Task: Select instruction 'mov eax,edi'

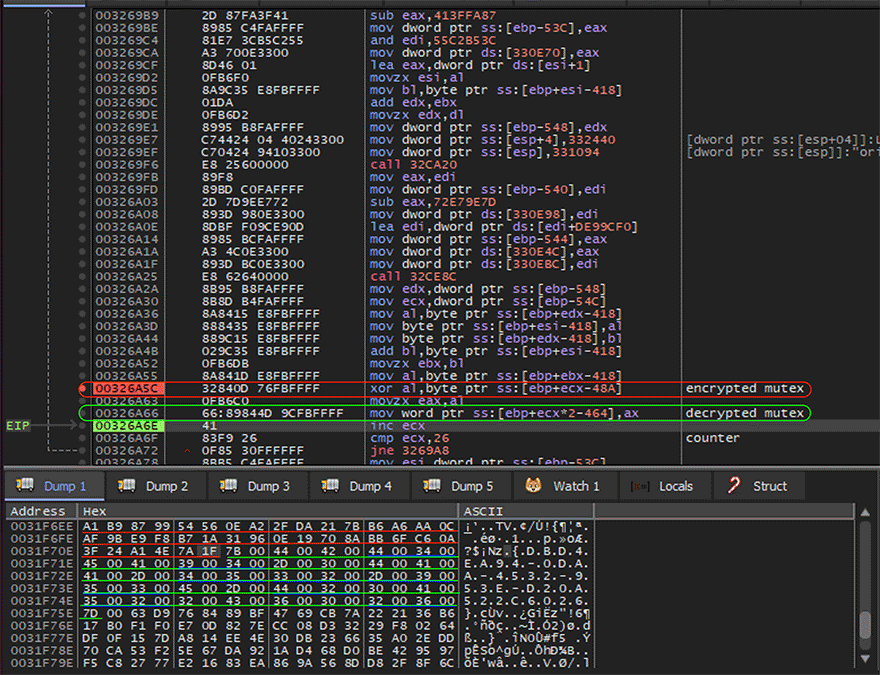Action: click(413, 177)
